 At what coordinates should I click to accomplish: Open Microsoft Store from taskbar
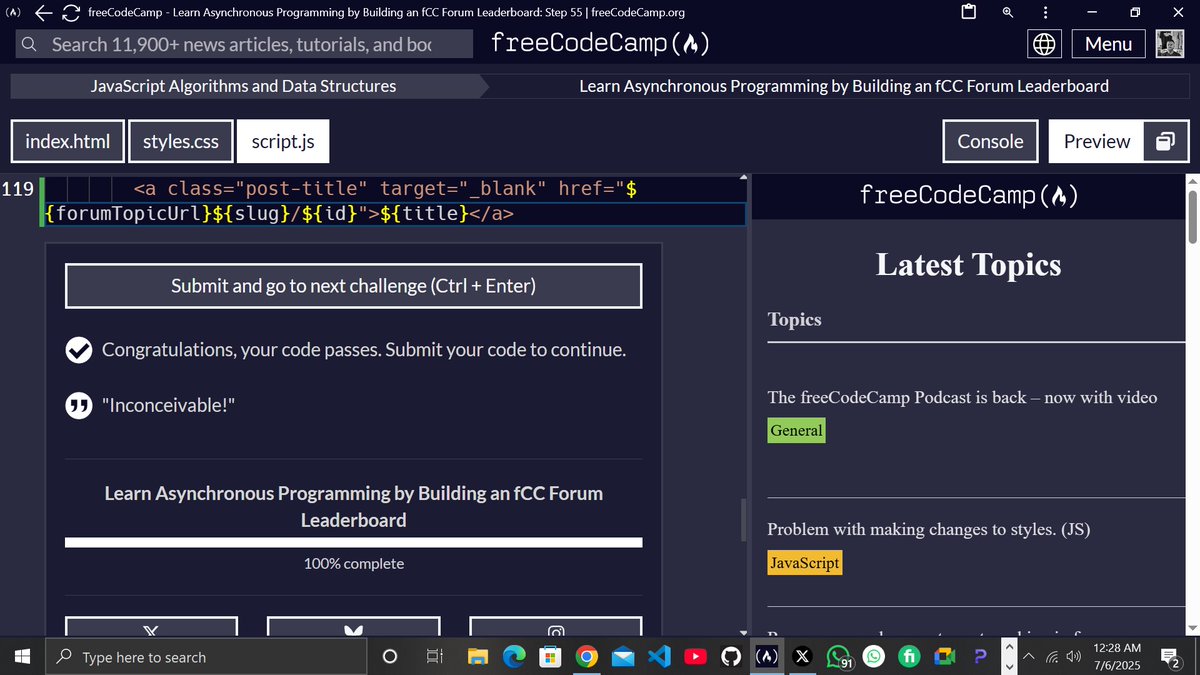(x=550, y=657)
